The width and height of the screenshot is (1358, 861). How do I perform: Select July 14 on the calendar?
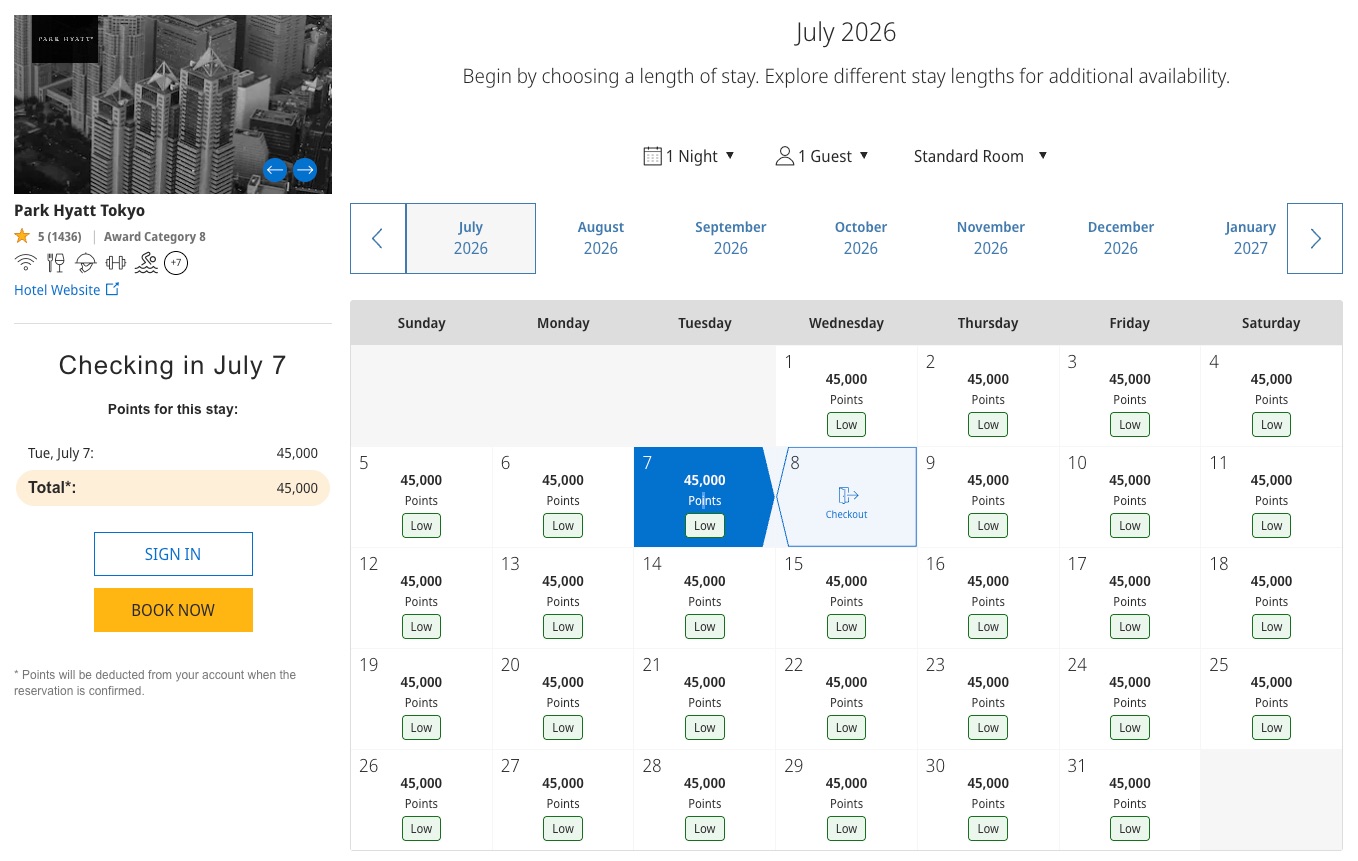pyautogui.click(x=704, y=598)
